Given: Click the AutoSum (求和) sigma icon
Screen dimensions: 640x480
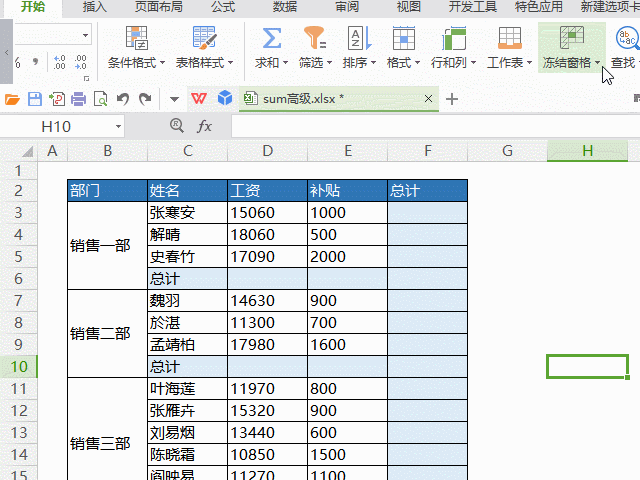Looking at the screenshot, I should point(270,39).
